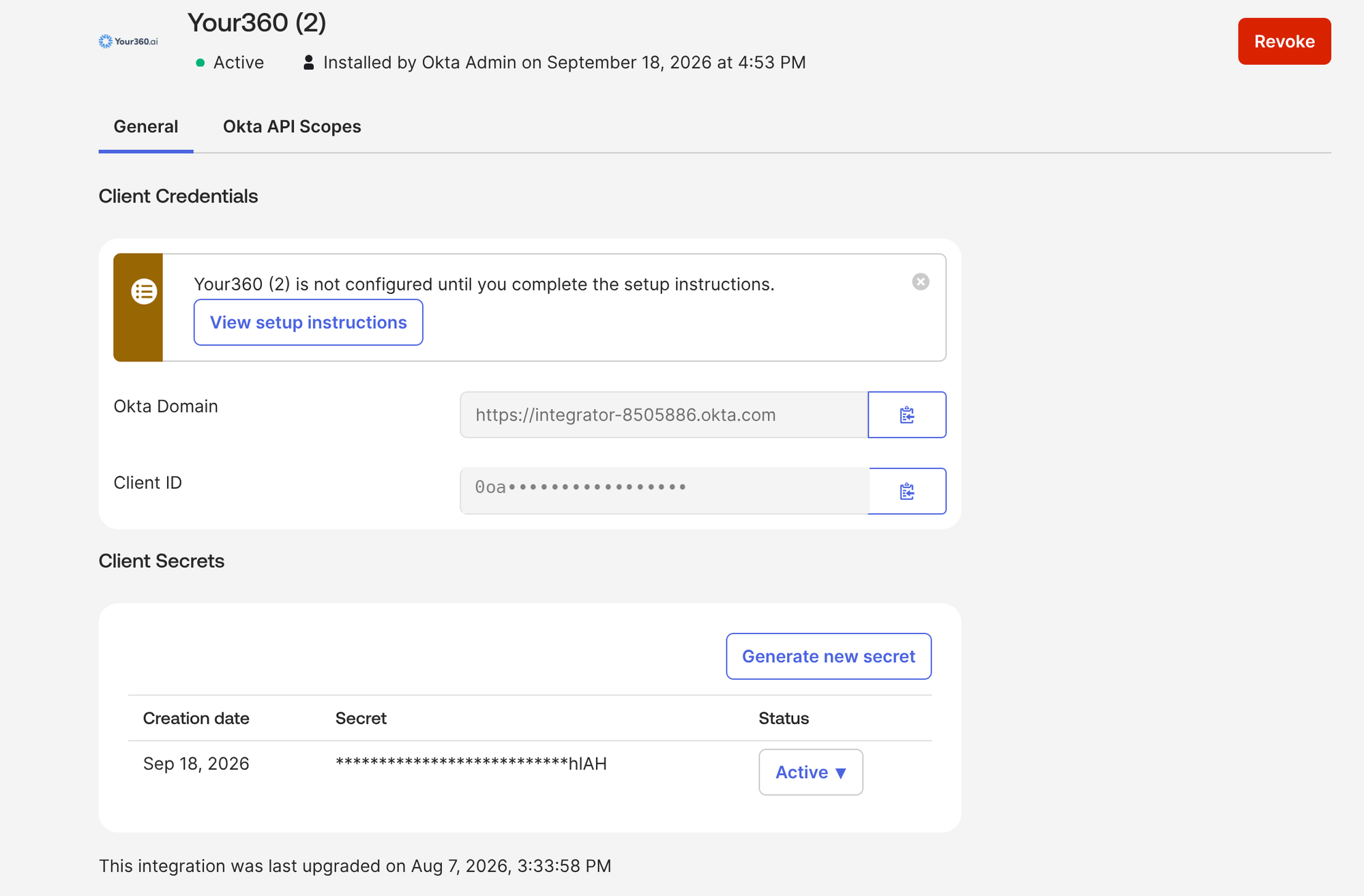This screenshot has width=1364, height=896.
Task: View setup instructions
Action: coord(308,323)
